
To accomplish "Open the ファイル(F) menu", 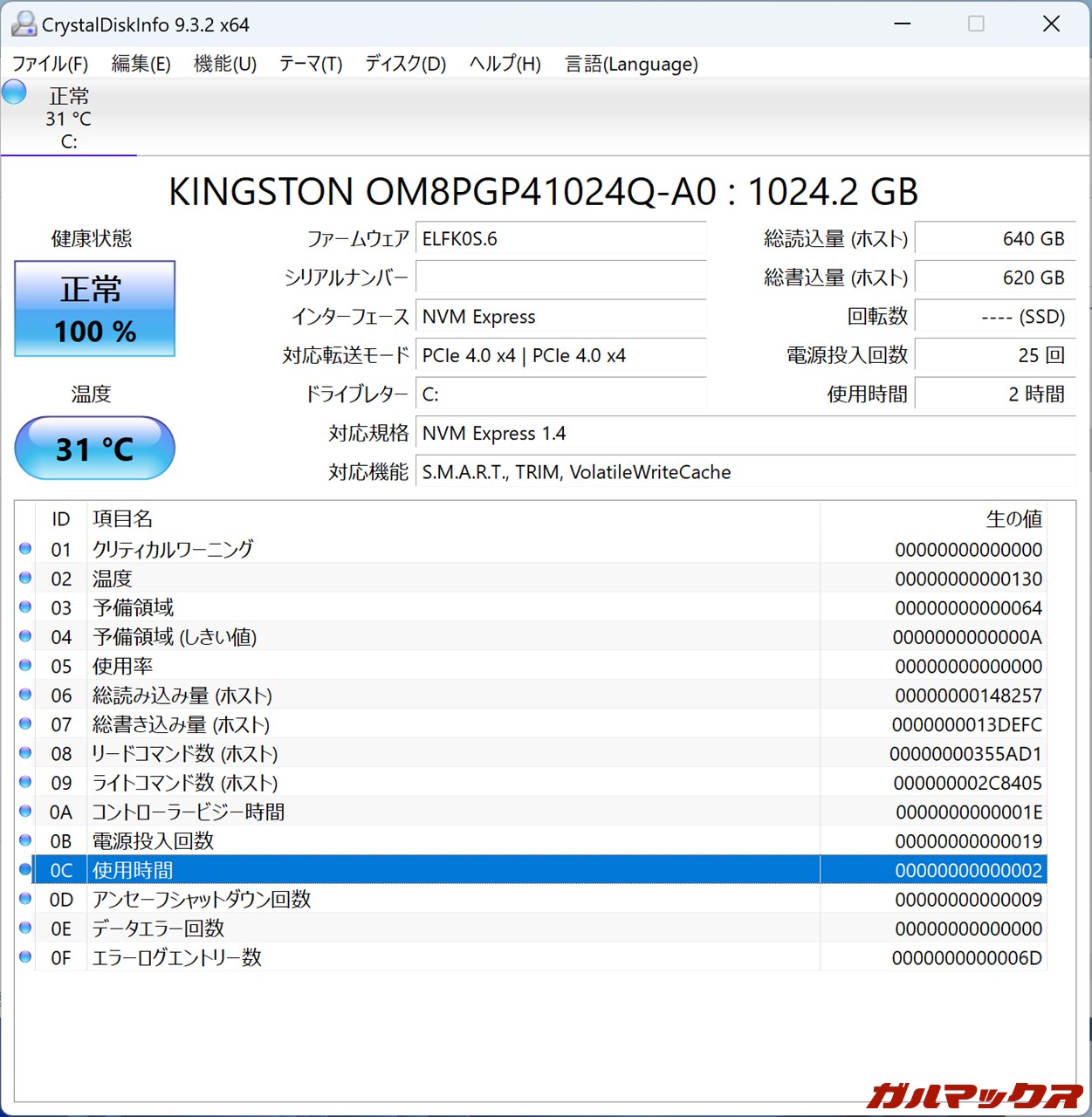I will (50, 64).
